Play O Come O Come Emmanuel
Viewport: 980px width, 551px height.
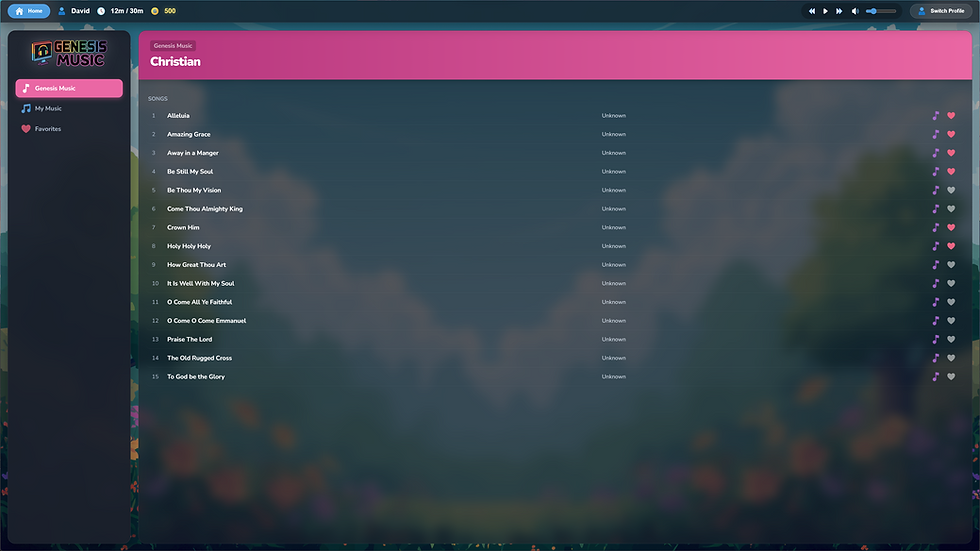coord(206,320)
